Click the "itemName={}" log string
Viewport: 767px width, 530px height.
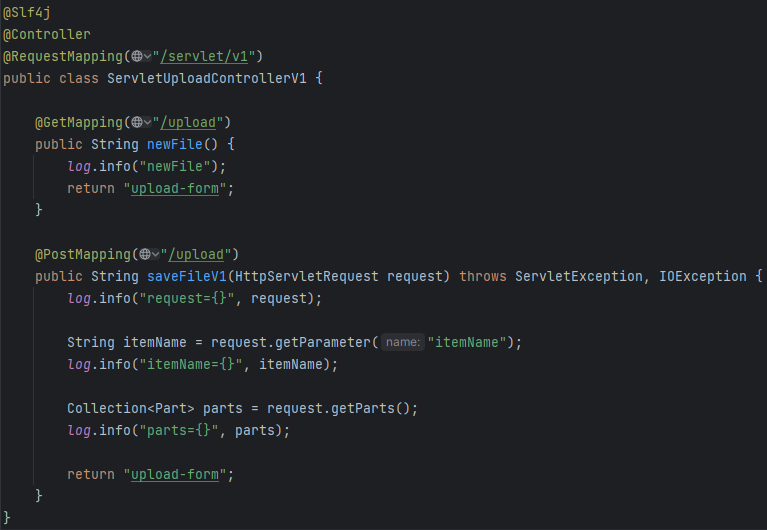click(x=191, y=365)
